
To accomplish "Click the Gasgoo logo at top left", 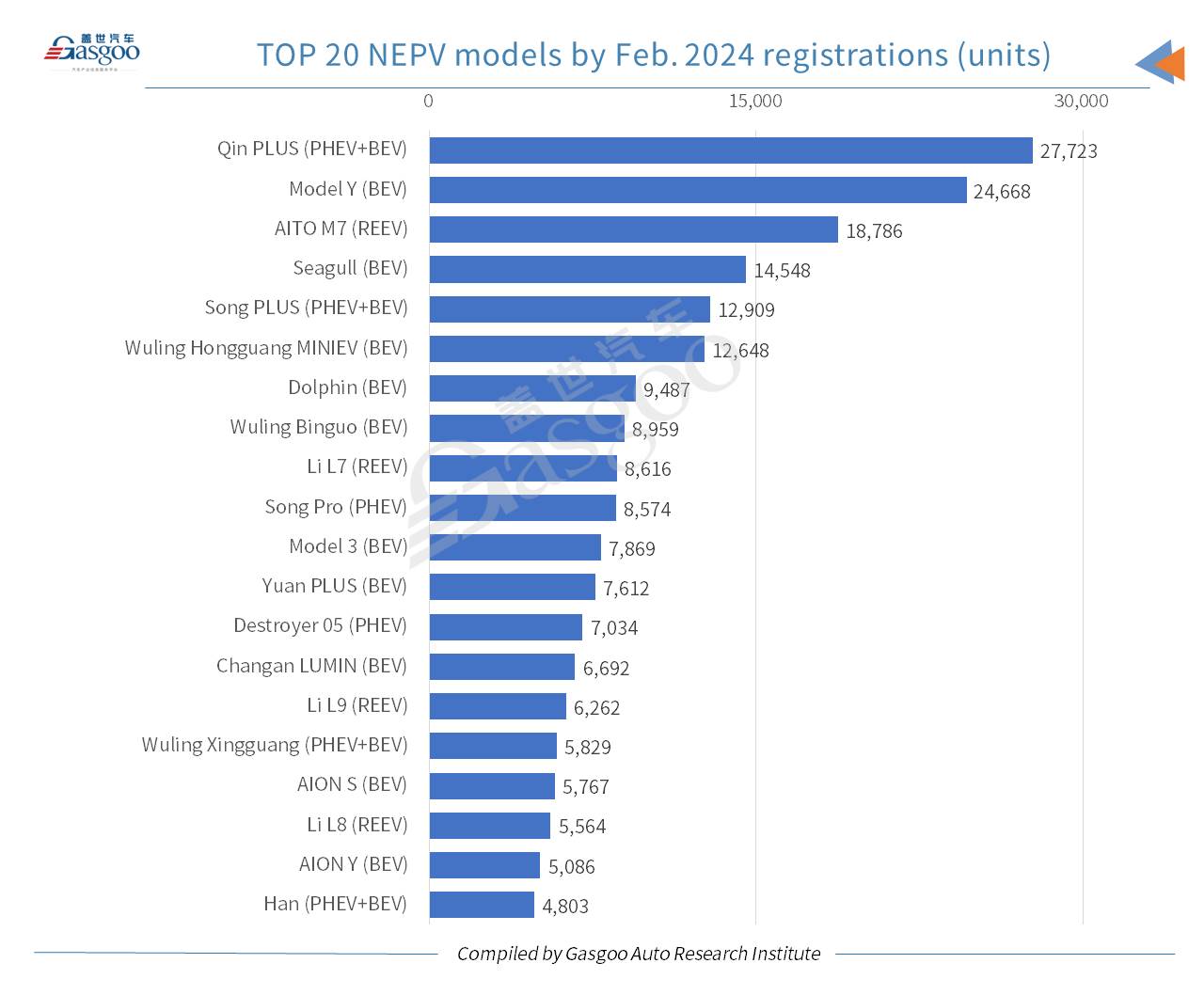I will tap(92, 52).
